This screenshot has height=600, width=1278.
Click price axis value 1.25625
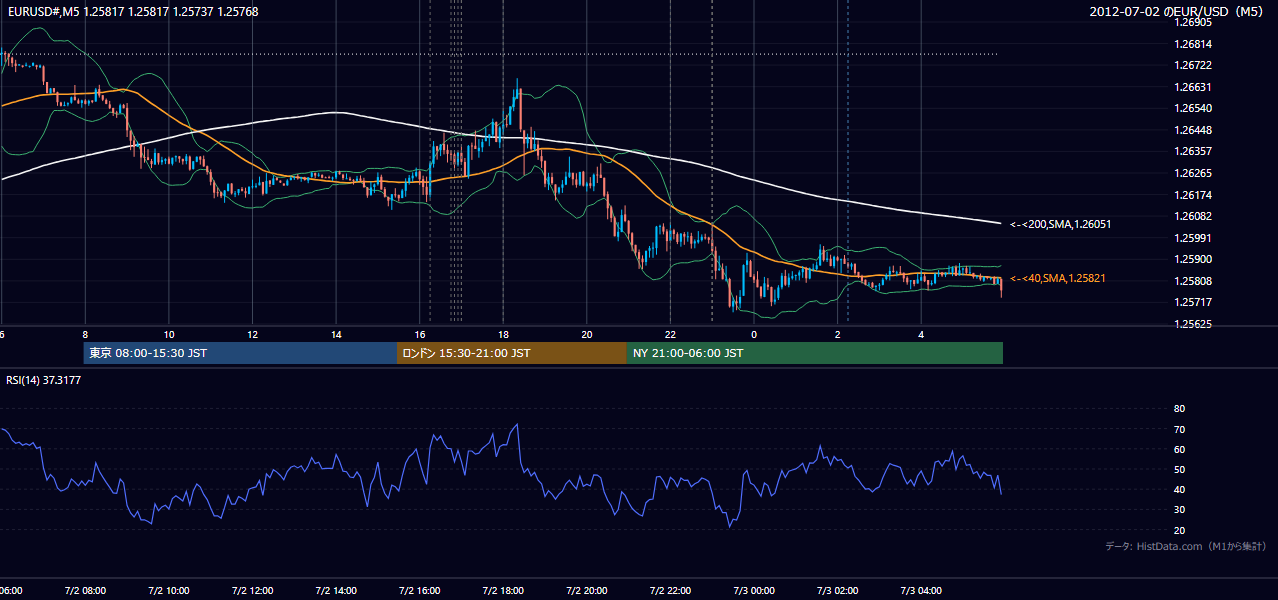pyautogui.click(x=1195, y=324)
